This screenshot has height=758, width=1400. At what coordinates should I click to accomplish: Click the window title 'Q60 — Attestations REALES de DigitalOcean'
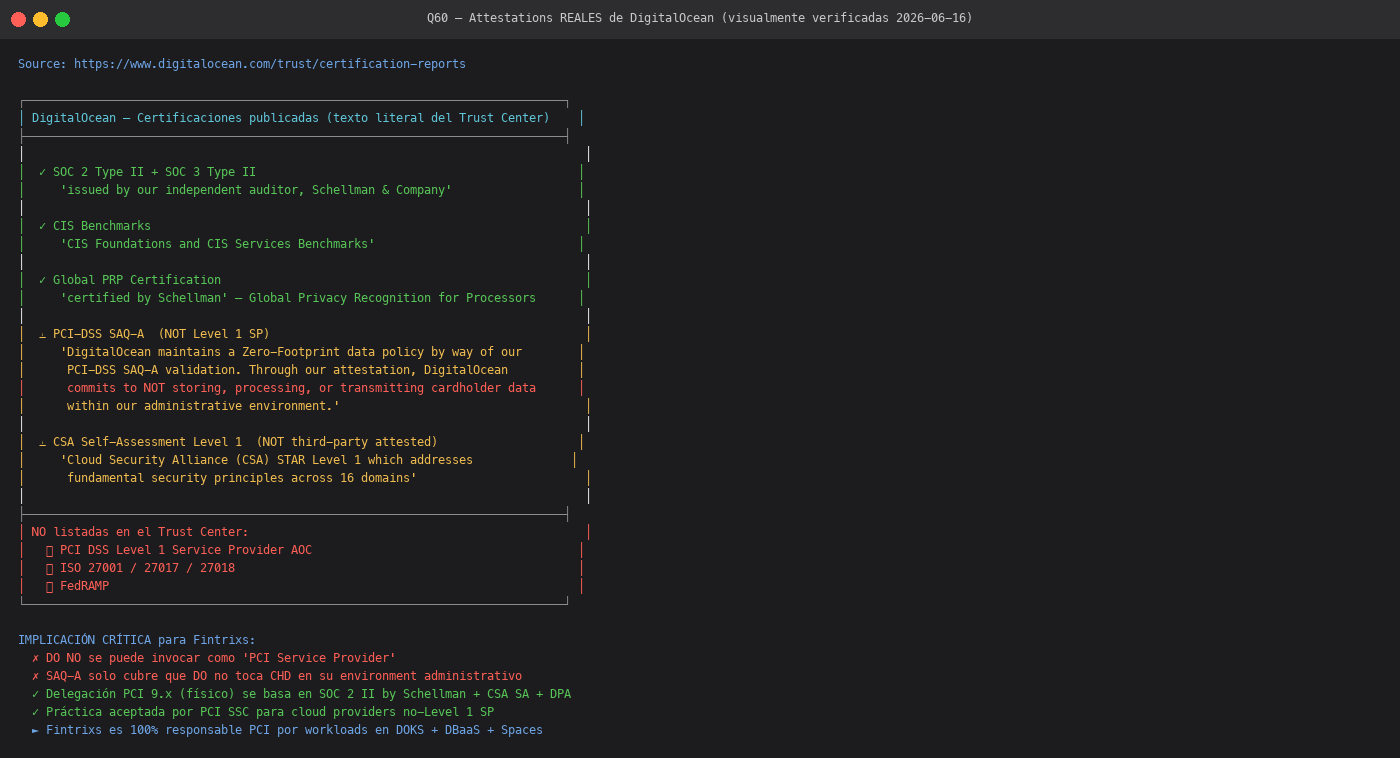coord(699,18)
